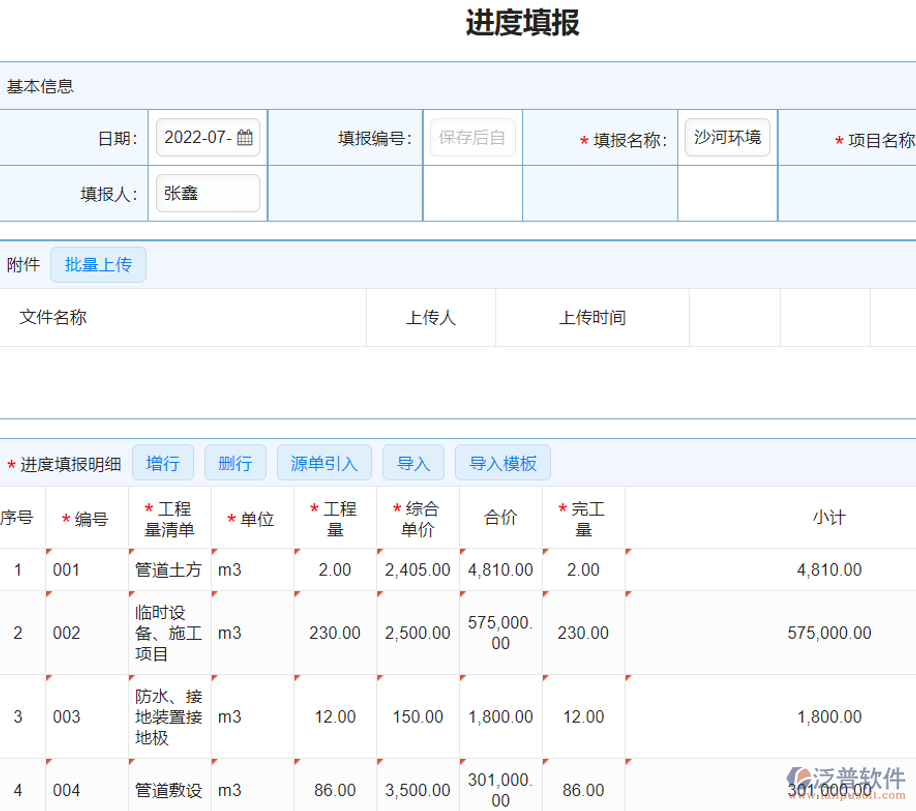This screenshot has height=811, width=916.
Task: Click 增行 to add a table row
Action: tap(163, 462)
